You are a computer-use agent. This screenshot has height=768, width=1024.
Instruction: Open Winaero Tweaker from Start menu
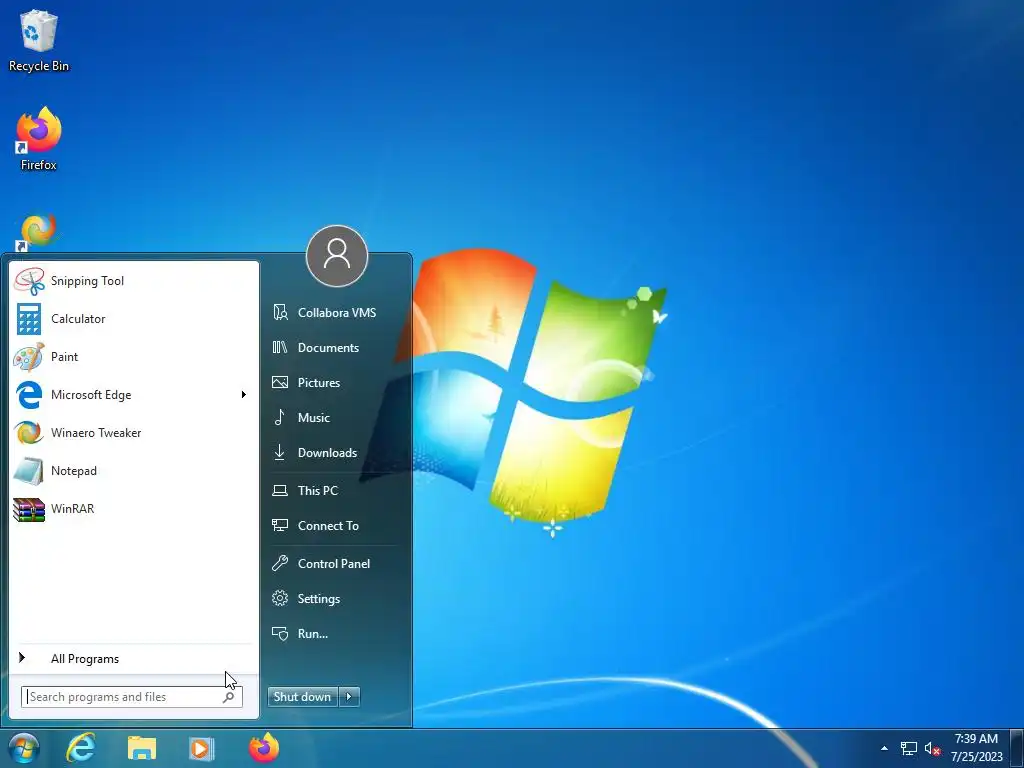pos(134,432)
